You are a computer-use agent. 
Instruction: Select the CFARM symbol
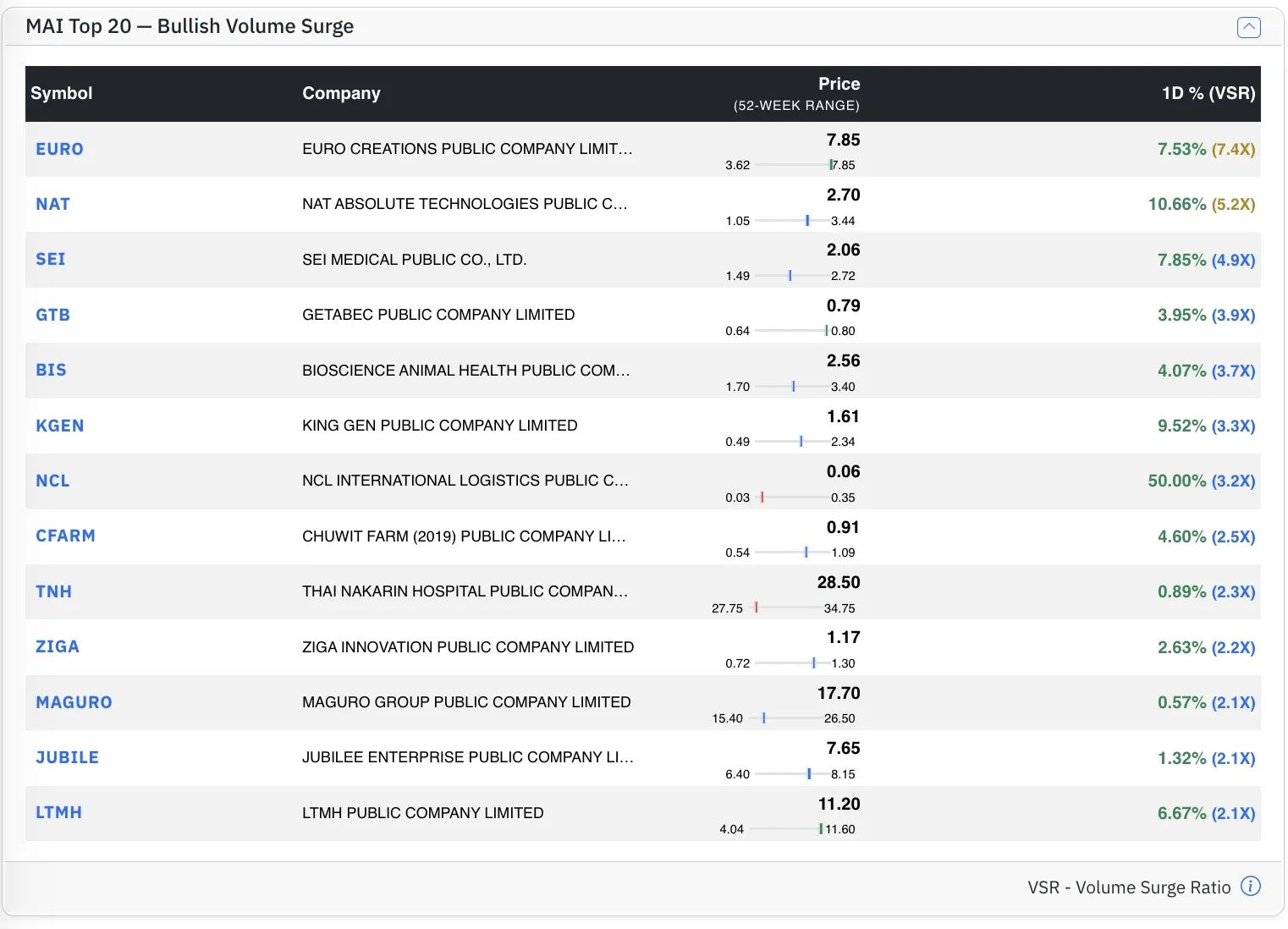click(x=65, y=536)
